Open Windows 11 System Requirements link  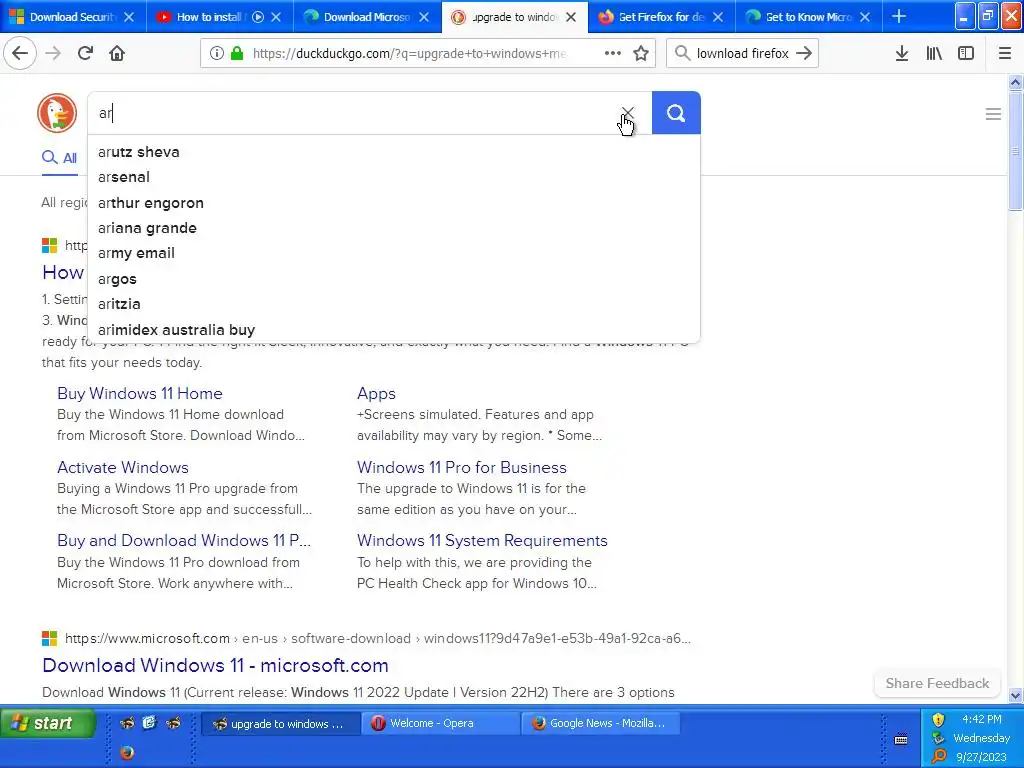[482, 541]
